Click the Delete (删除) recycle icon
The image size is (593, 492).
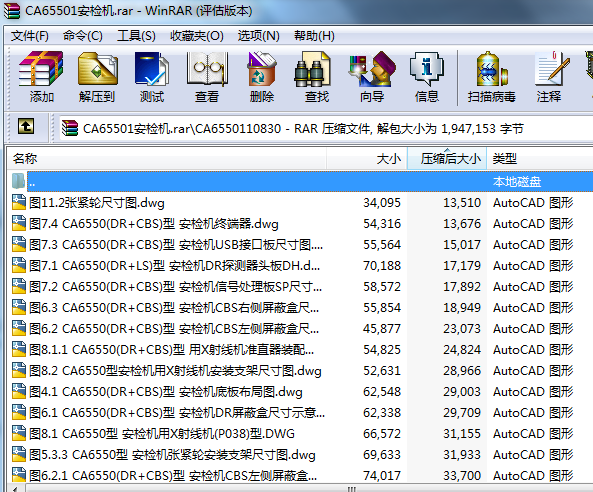(x=262, y=69)
